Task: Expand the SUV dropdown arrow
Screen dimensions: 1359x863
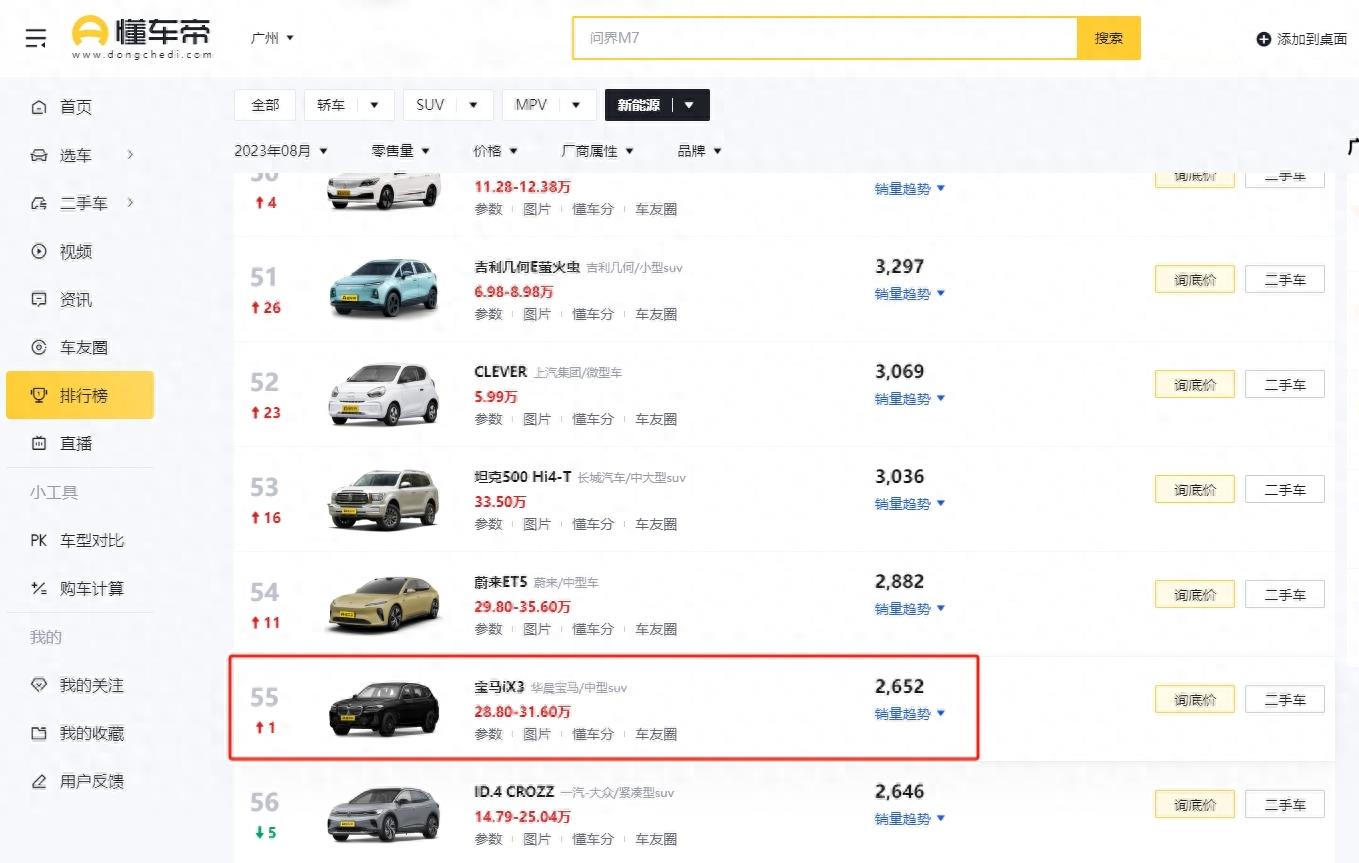Action: tap(474, 105)
